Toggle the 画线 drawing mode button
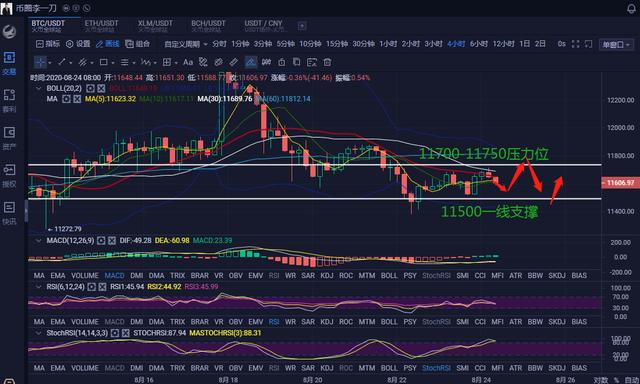Viewport: 640px width, 384px height. click(108, 44)
